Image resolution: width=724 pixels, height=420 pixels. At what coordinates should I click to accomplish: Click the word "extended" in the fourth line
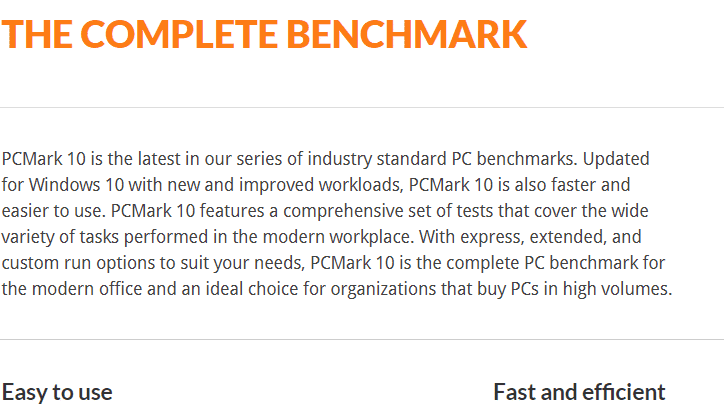566,237
